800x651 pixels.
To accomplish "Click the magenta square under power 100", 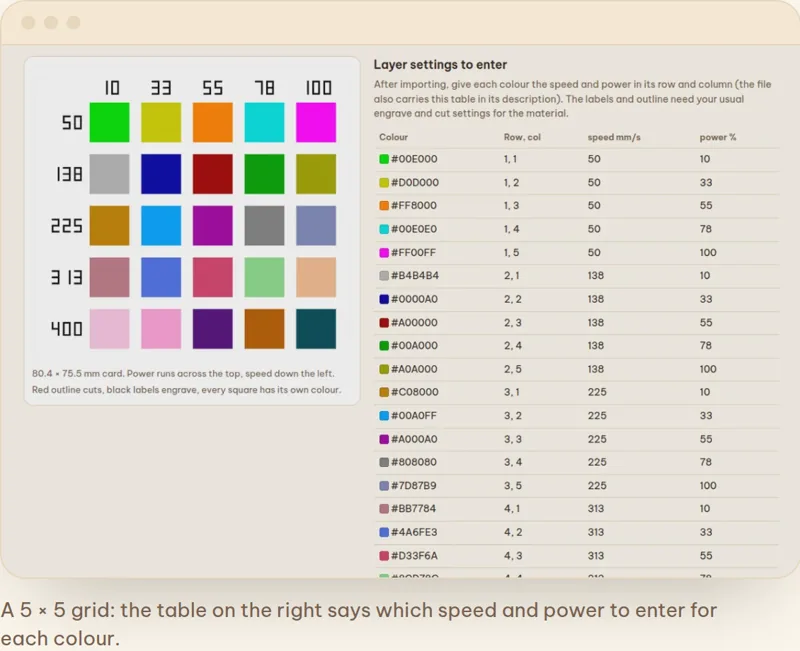I will point(316,122).
